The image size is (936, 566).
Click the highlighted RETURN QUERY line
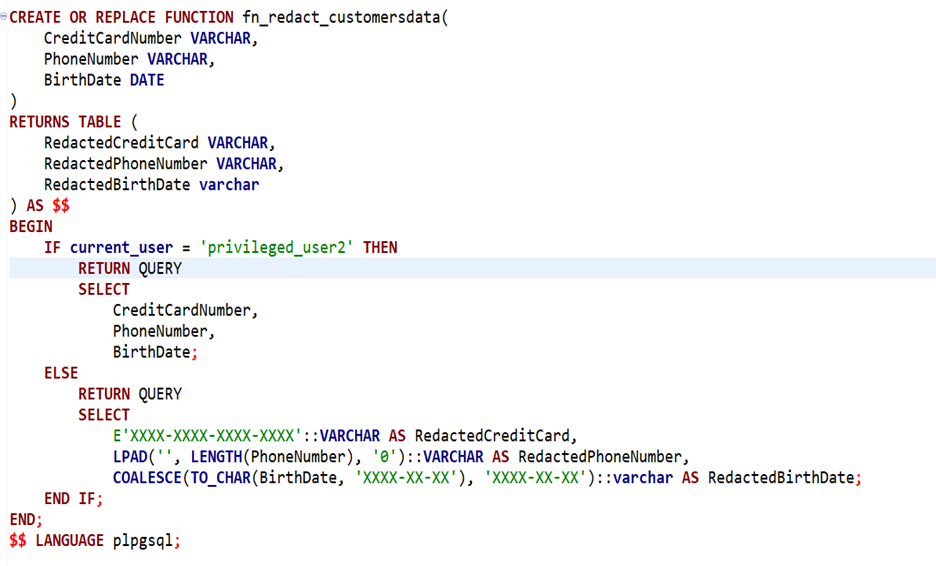pyautogui.click(x=130, y=268)
